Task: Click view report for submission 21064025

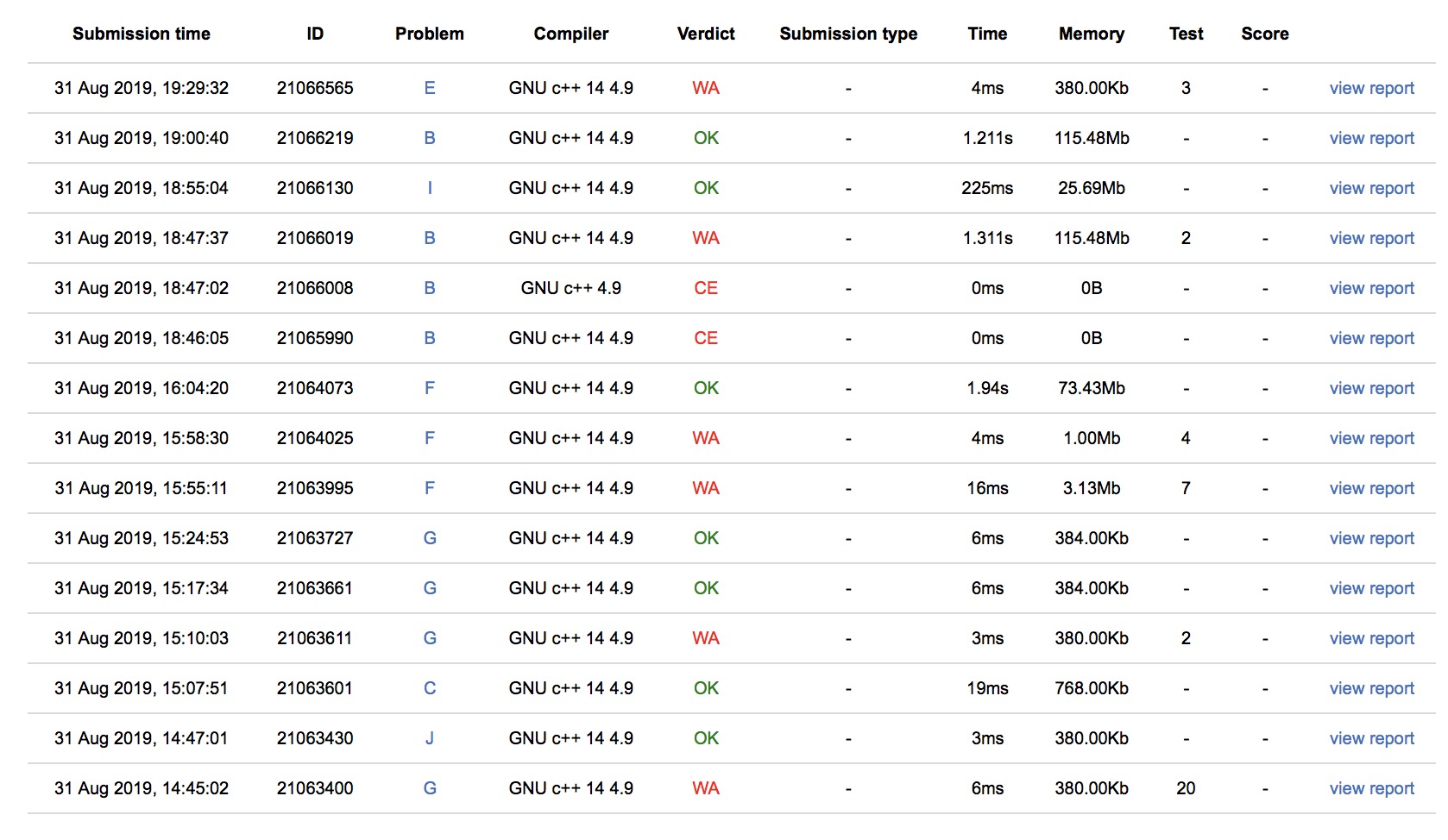Action: 1371,438
